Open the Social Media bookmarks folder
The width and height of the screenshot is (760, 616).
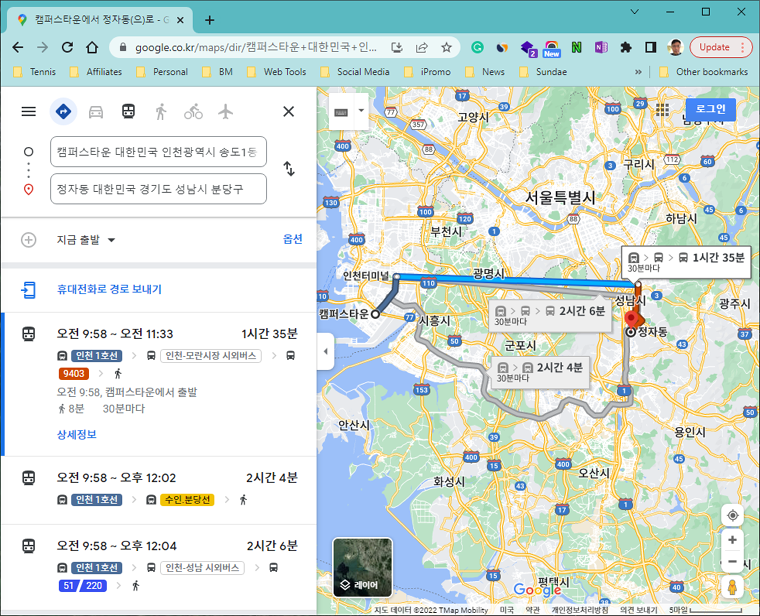[x=355, y=72]
